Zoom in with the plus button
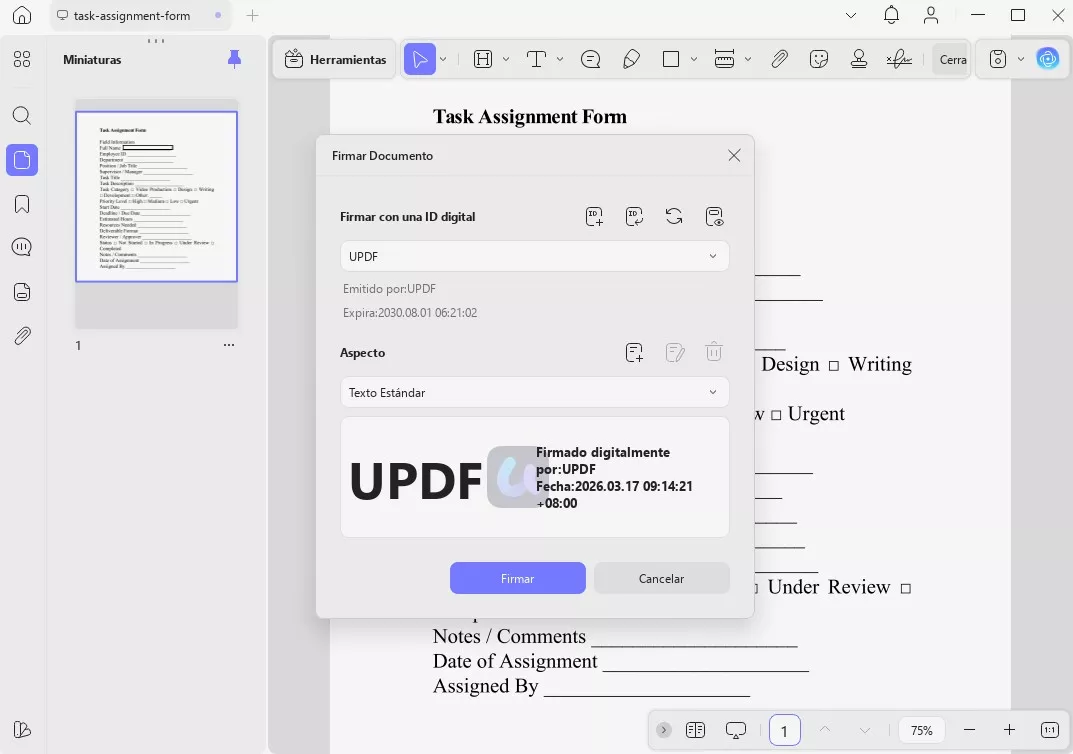Viewport: 1073px width, 754px height. click(1009, 730)
